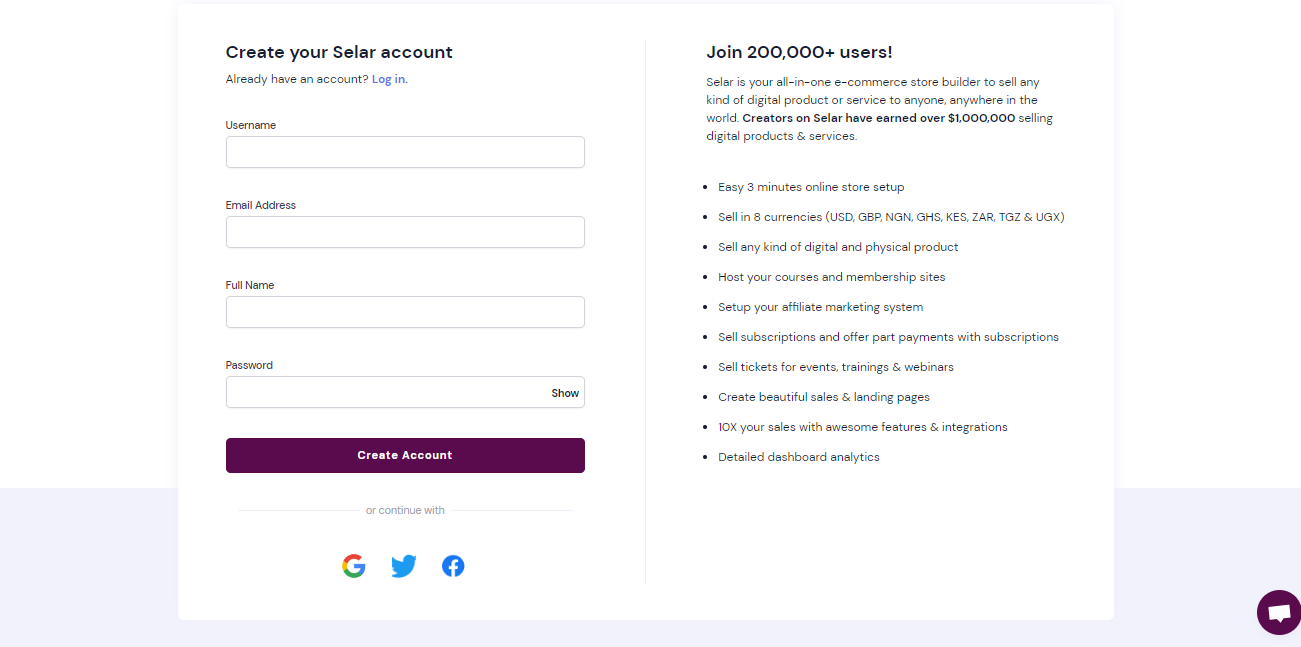Click the Host your courses bullet point
The height and width of the screenshot is (647, 1301).
831,276
